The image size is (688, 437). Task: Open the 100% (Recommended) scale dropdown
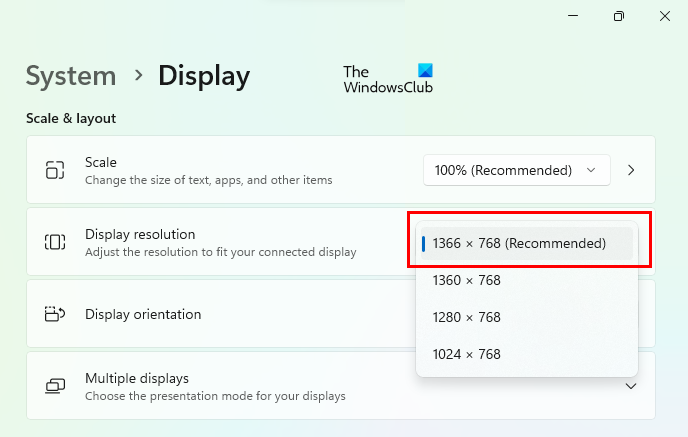[x=516, y=170]
